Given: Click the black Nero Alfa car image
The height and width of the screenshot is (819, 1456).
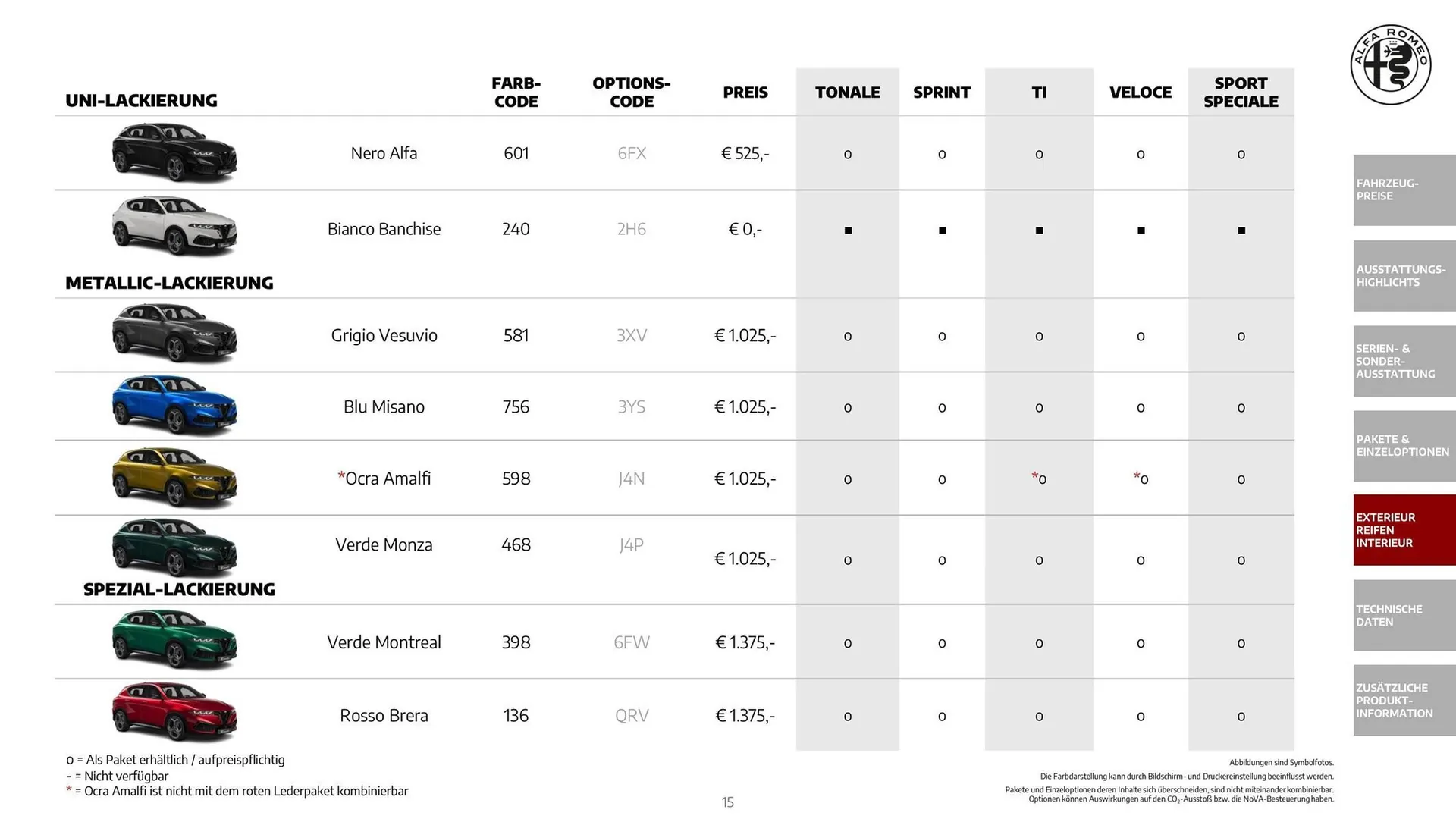Looking at the screenshot, I should pyautogui.click(x=174, y=153).
